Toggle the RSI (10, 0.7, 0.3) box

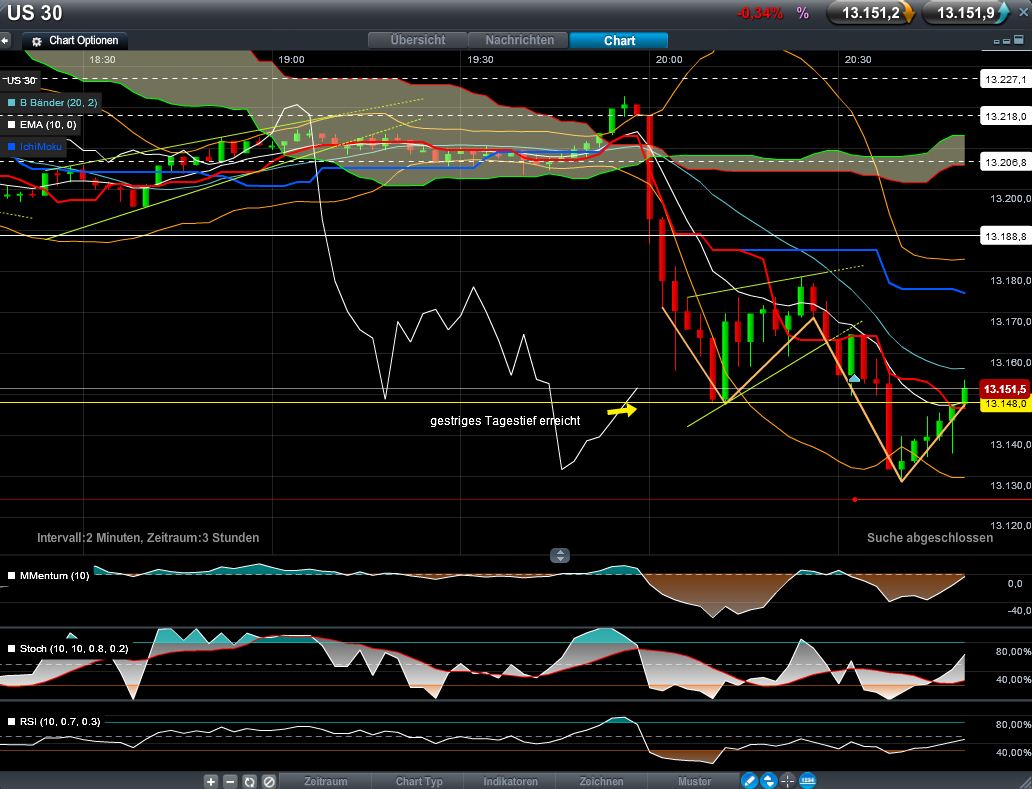(11, 722)
